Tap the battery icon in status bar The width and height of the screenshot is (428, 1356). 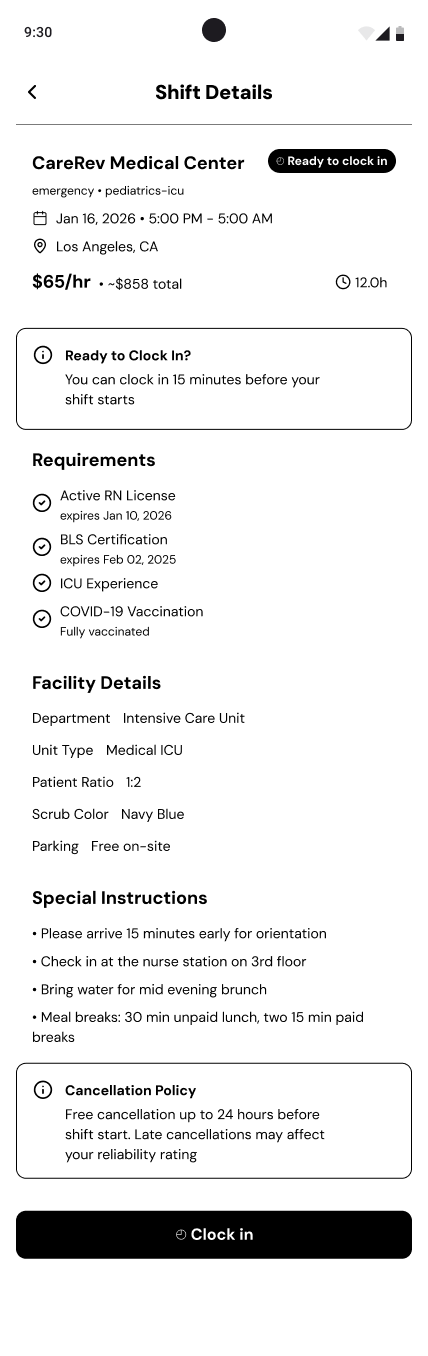[x=400, y=33]
